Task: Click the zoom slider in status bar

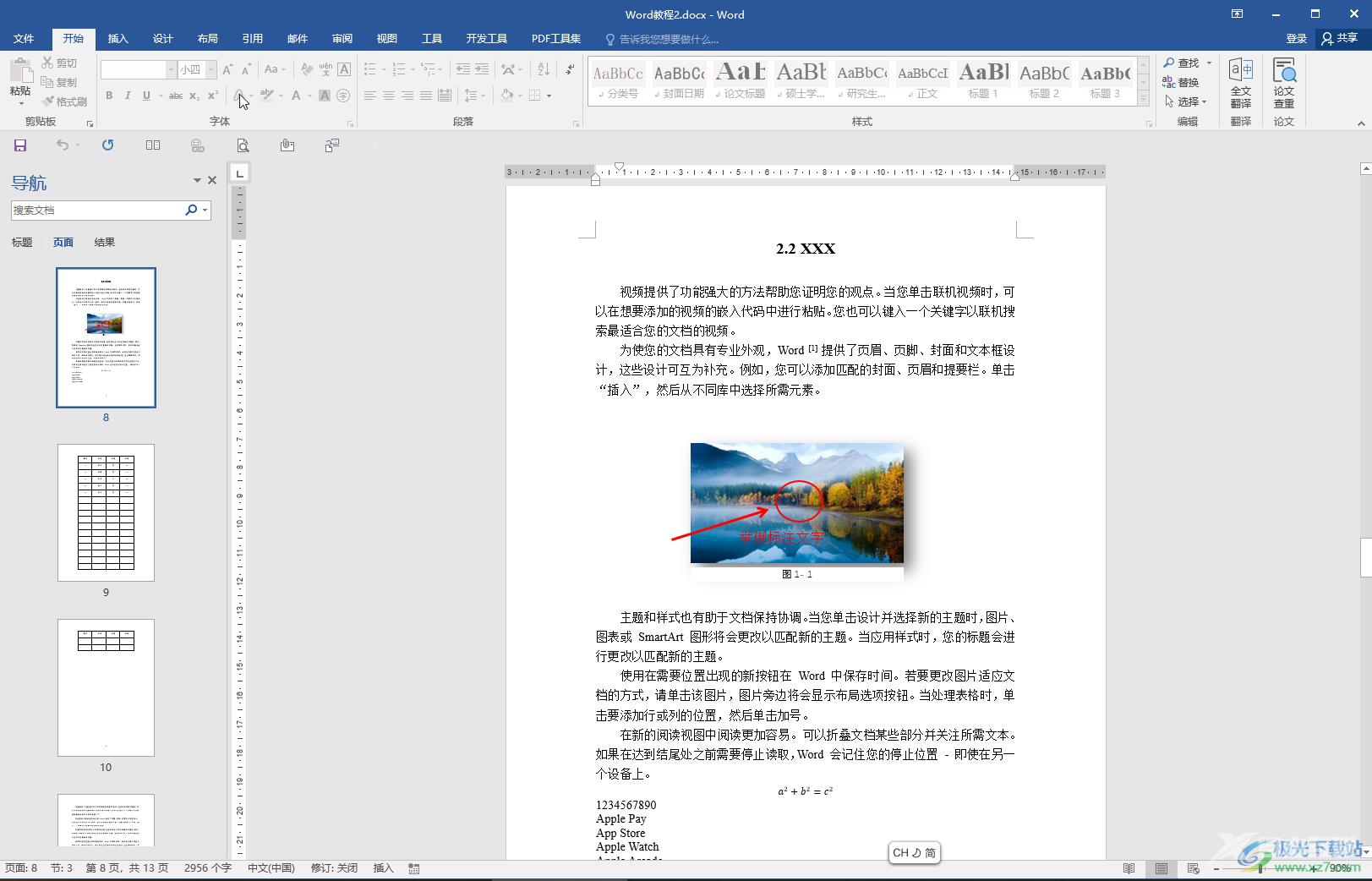Action: 1260,868
